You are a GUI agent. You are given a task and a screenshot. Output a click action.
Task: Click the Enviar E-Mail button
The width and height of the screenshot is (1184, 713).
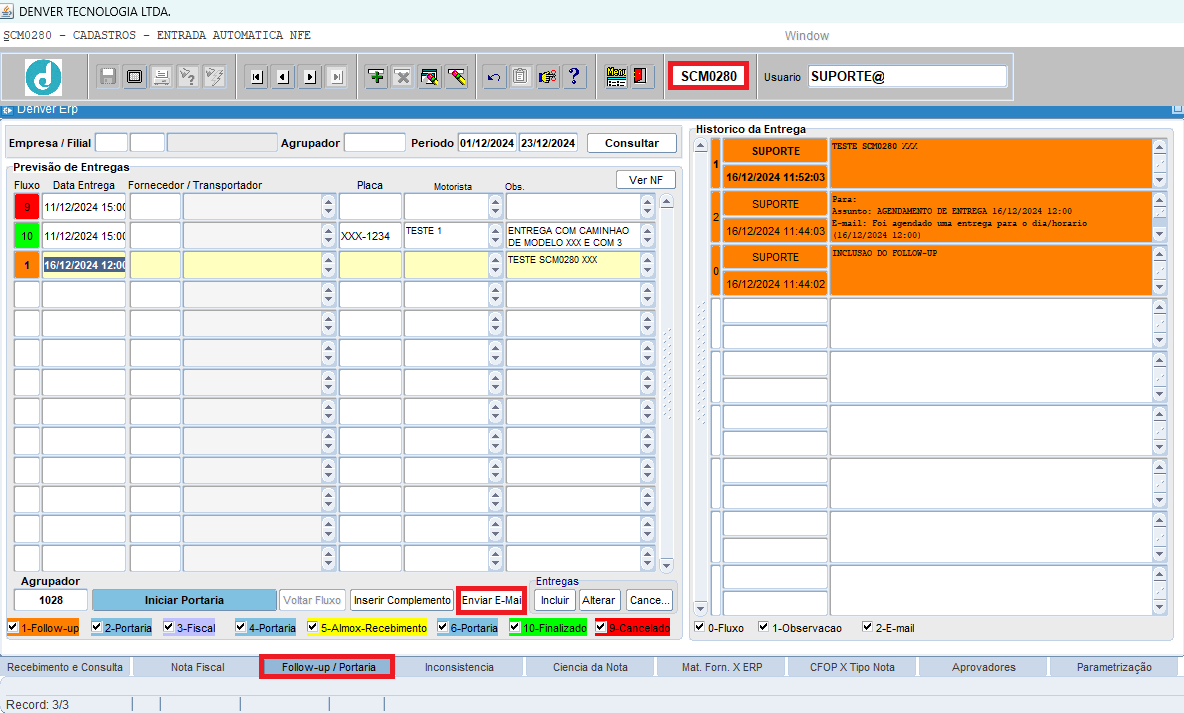(492, 600)
